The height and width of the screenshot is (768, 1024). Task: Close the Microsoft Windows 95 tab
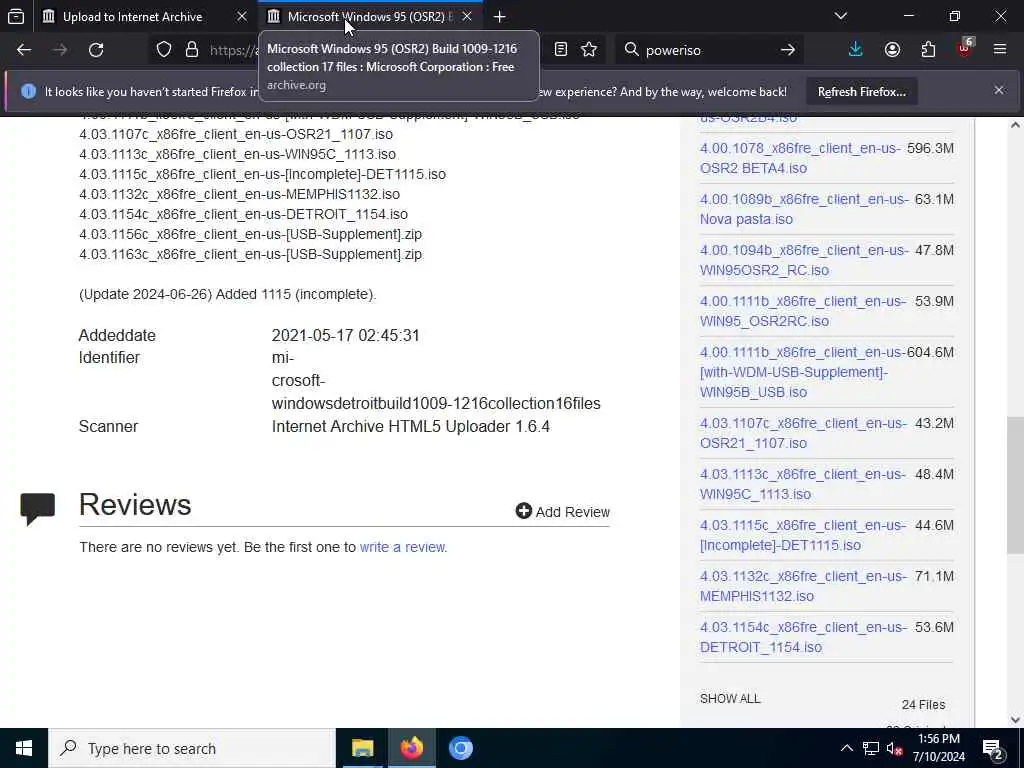point(467,16)
